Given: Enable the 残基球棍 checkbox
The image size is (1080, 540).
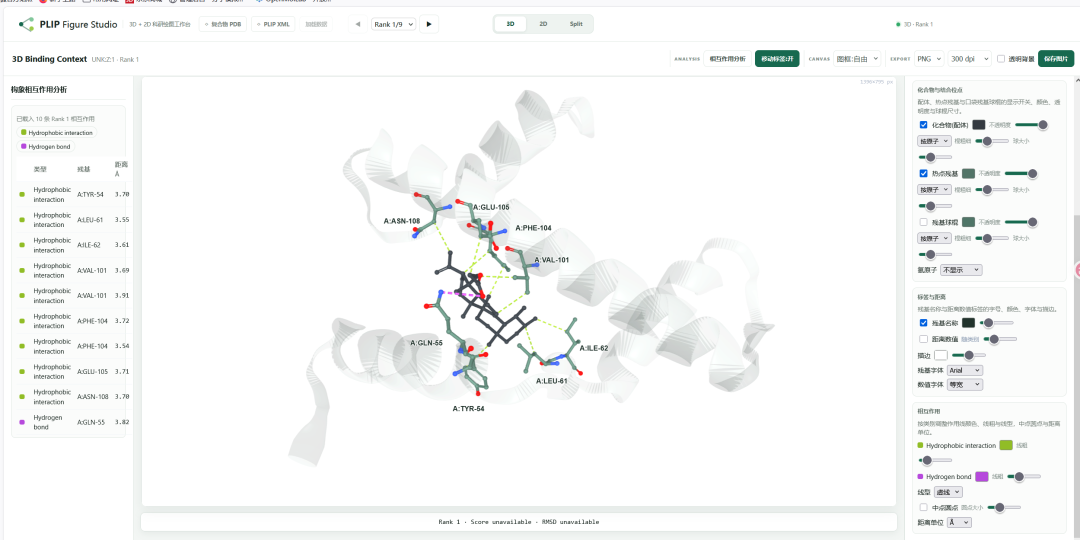Looking at the screenshot, I should 923,222.
